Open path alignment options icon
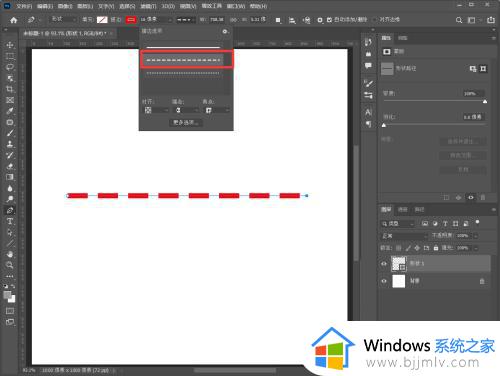 [x=292, y=20]
